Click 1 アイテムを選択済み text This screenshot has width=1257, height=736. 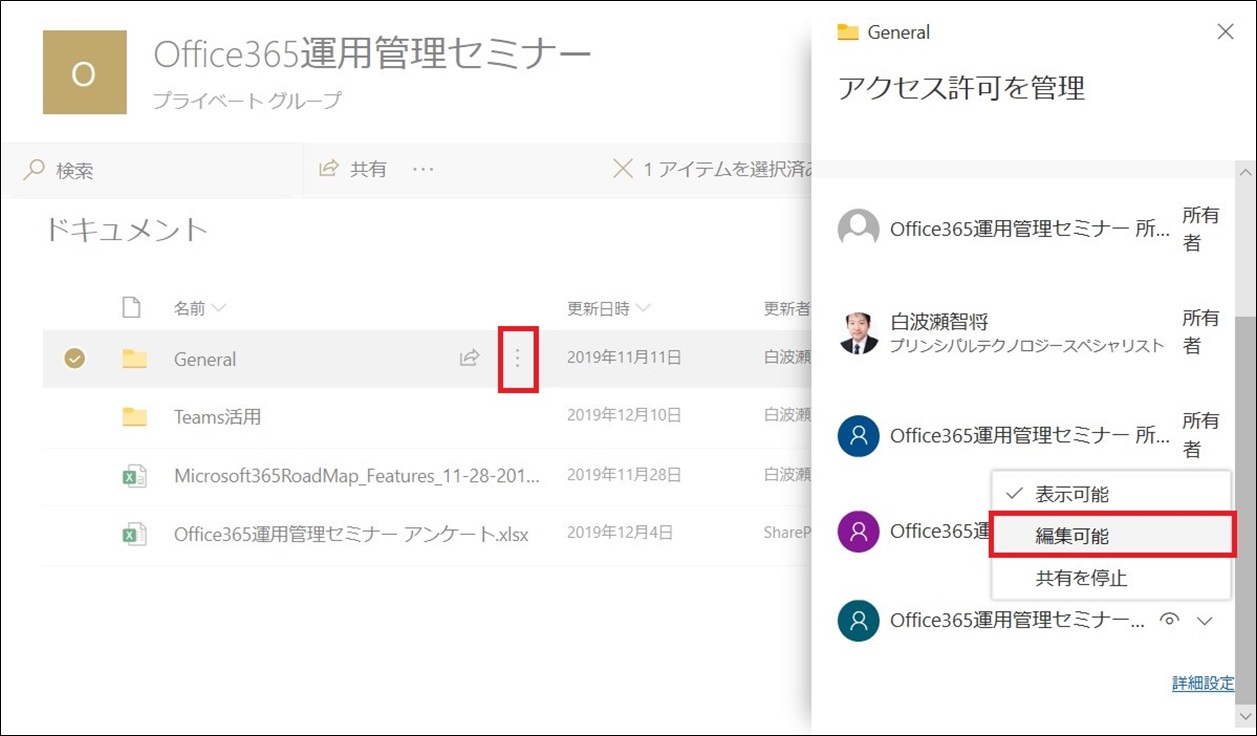point(728,170)
